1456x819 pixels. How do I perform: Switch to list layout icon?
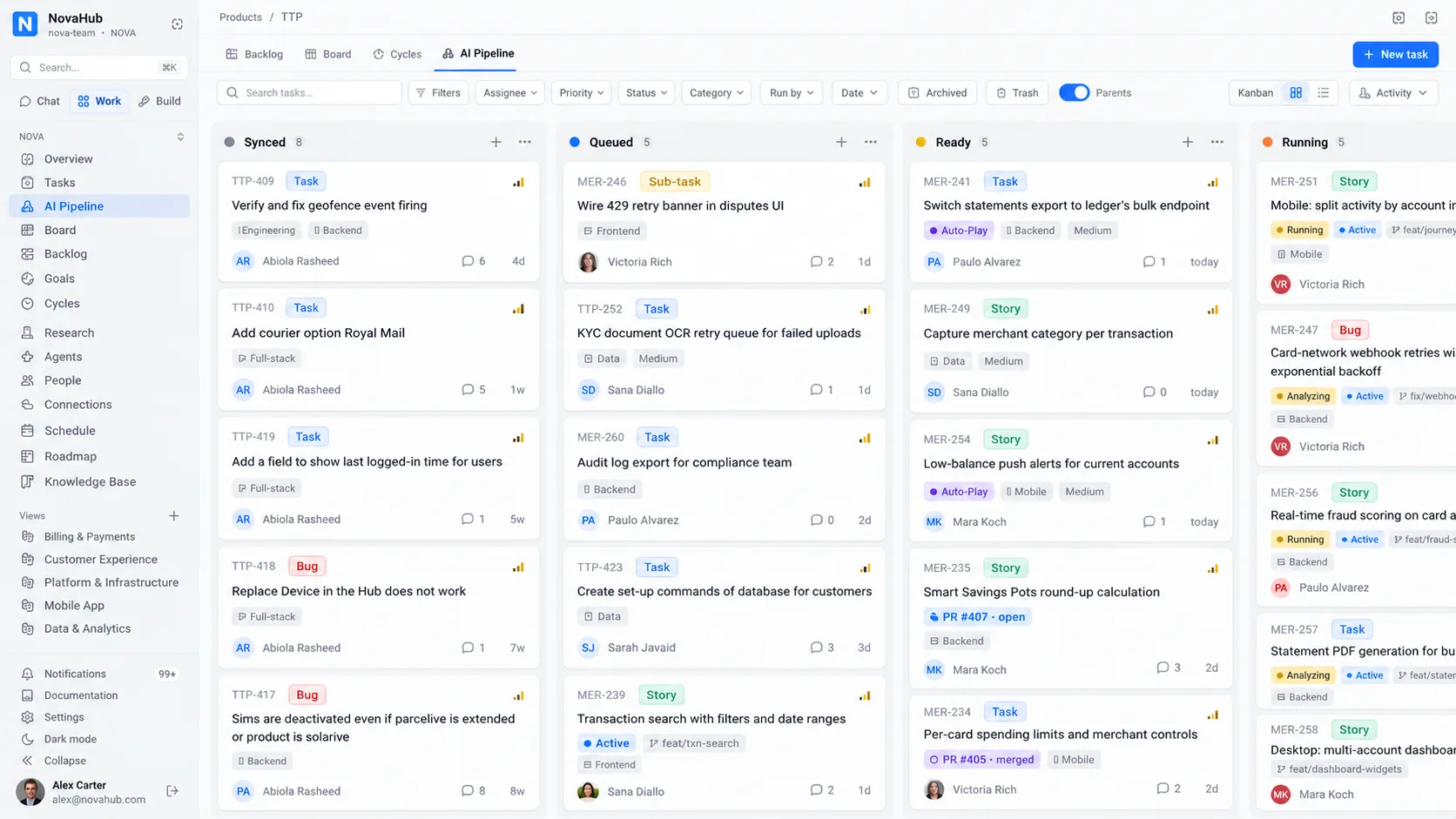pos(1324,93)
